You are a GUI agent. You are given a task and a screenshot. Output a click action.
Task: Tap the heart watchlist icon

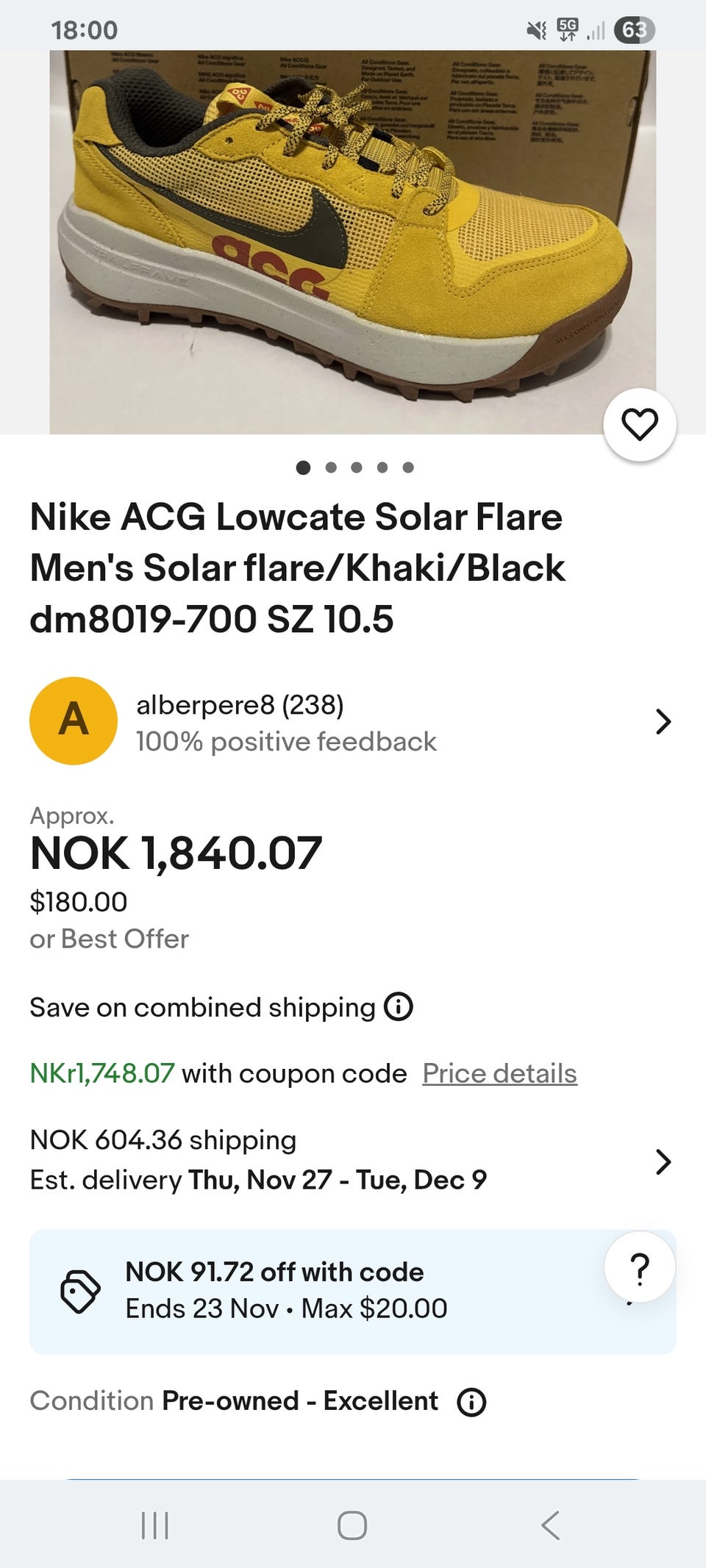click(x=639, y=425)
